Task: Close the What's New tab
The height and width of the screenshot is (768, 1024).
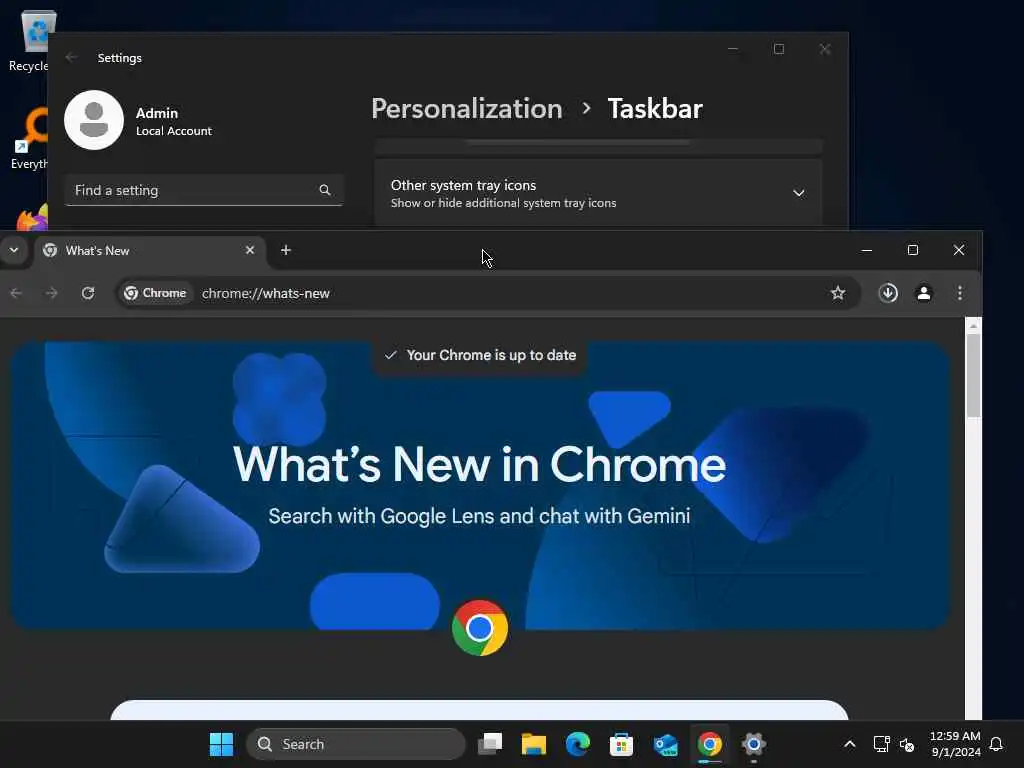Action: tap(249, 250)
